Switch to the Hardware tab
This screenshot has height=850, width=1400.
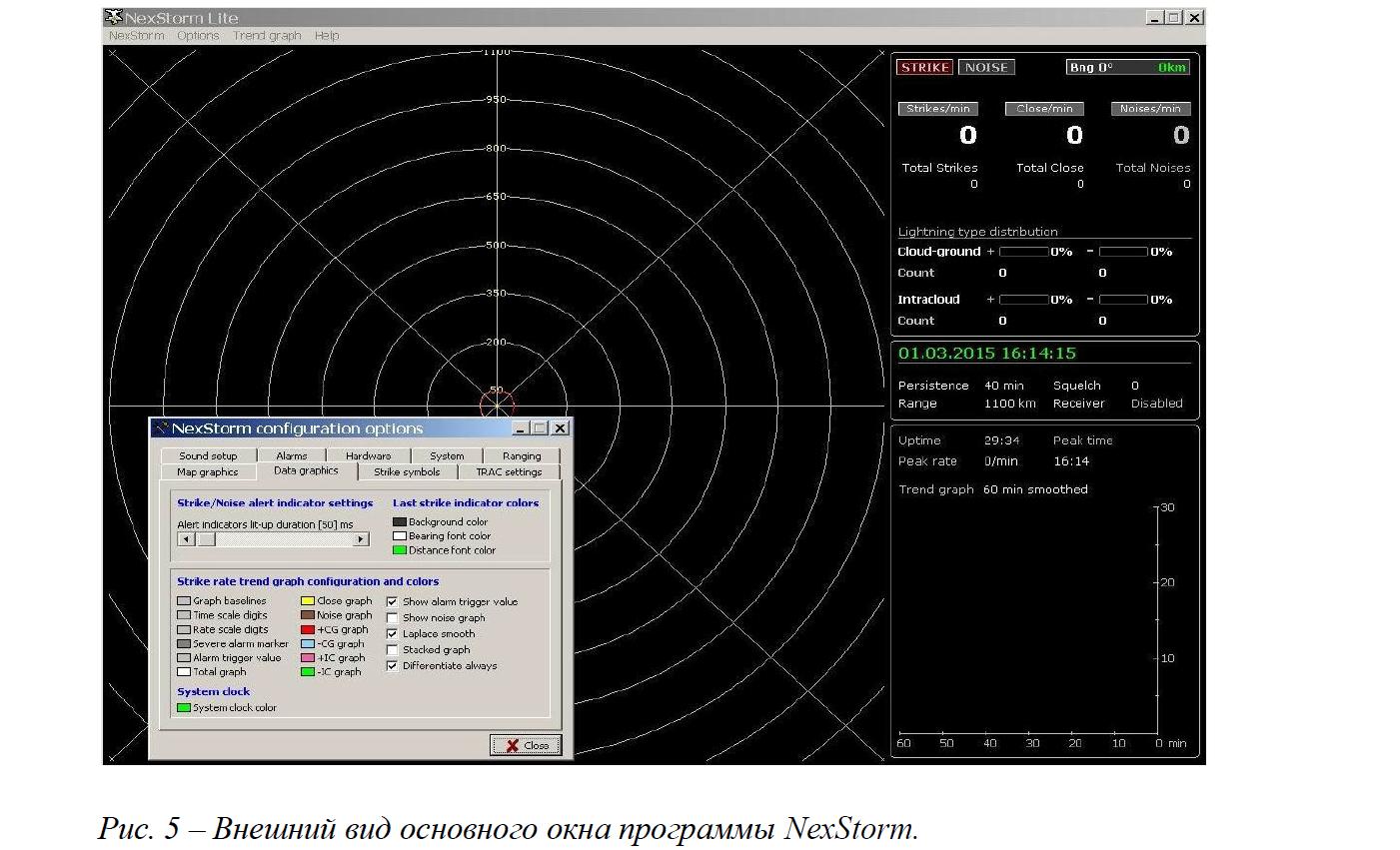[368, 455]
